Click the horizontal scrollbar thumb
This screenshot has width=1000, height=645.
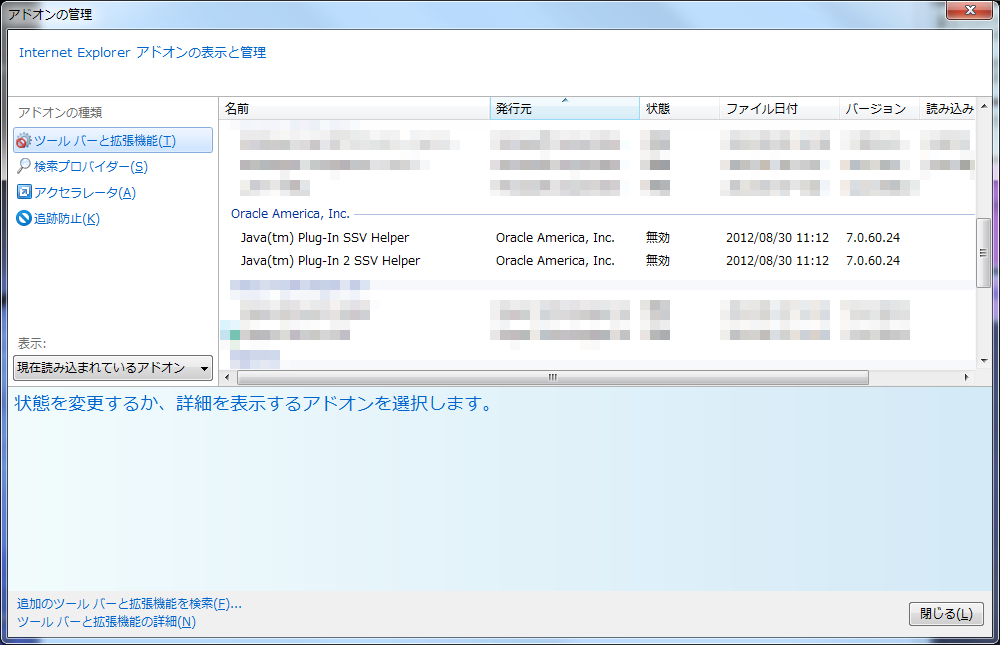pyautogui.click(x=550, y=377)
